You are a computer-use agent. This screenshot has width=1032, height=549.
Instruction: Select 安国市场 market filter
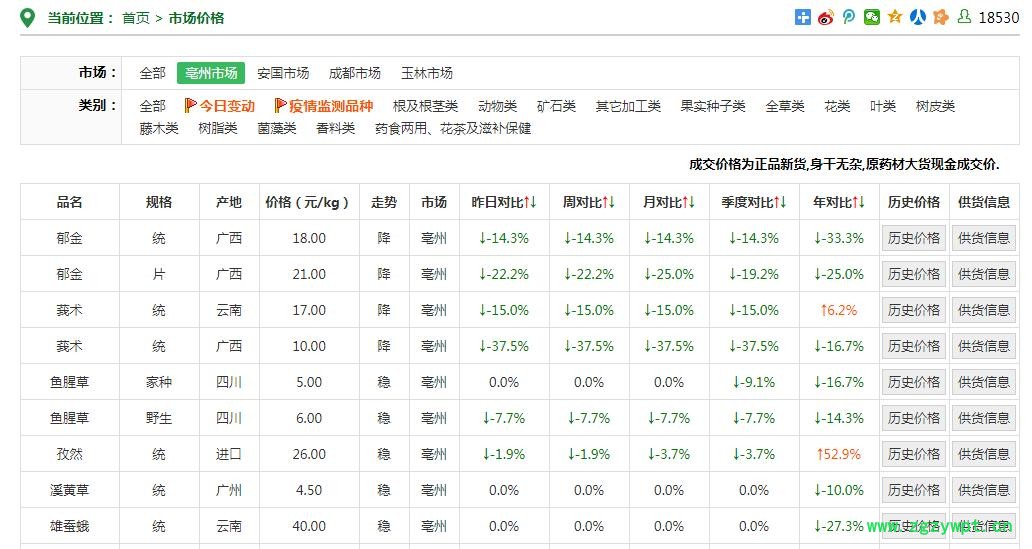(283, 73)
